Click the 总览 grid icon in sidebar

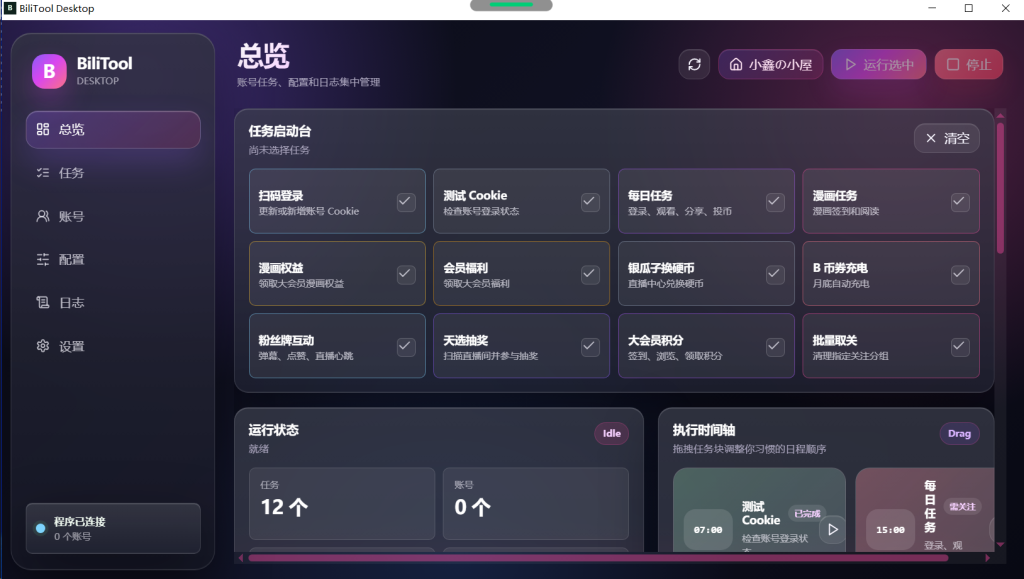pyautogui.click(x=43, y=129)
